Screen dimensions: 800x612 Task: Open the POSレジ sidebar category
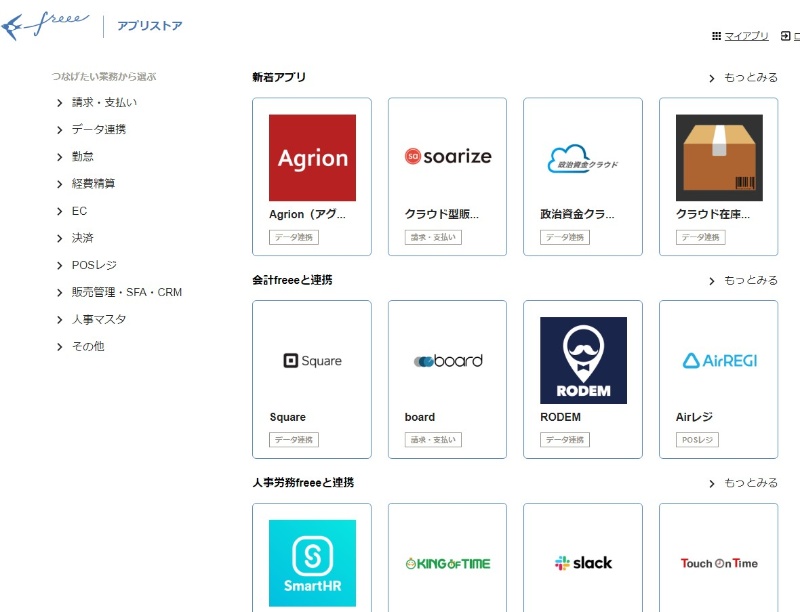tap(94, 265)
